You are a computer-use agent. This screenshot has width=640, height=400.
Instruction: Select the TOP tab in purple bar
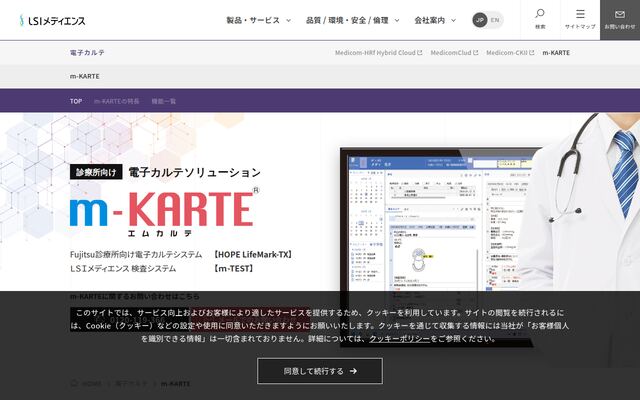click(x=76, y=101)
